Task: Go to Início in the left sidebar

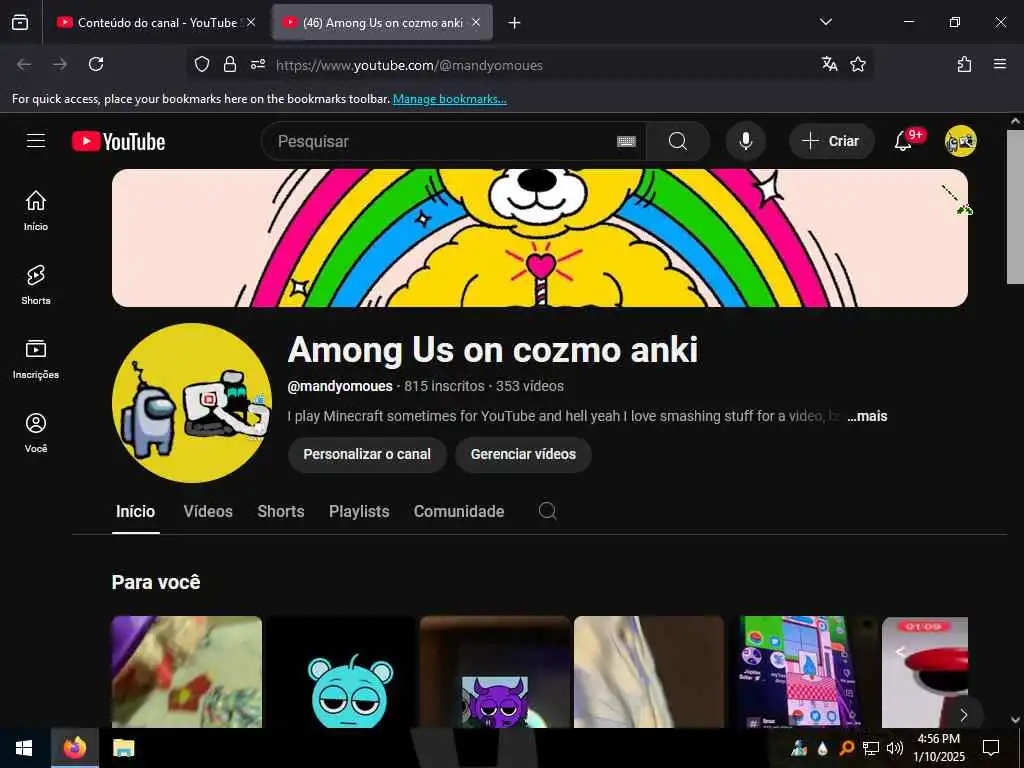Action: pyautogui.click(x=36, y=210)
